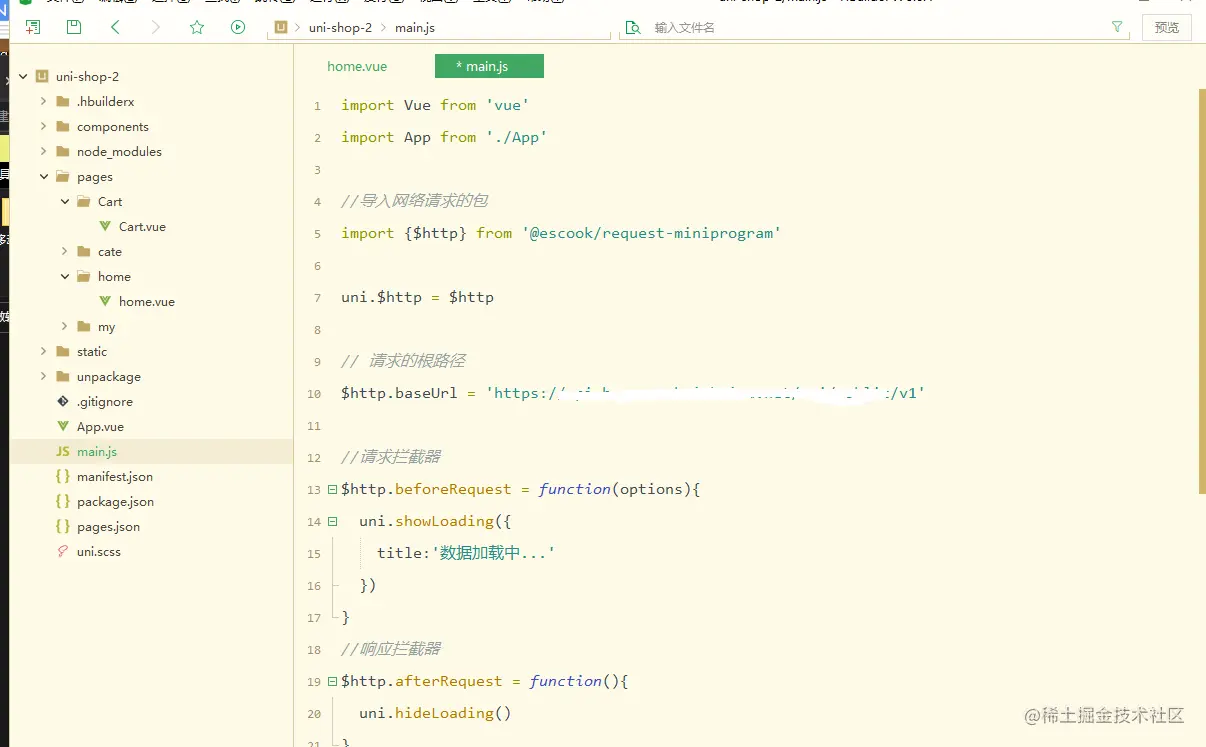Image resolution: width=1206 pixels, height=747 pixels.
Task: Click the new file toolbar icon
Action: 33,27
